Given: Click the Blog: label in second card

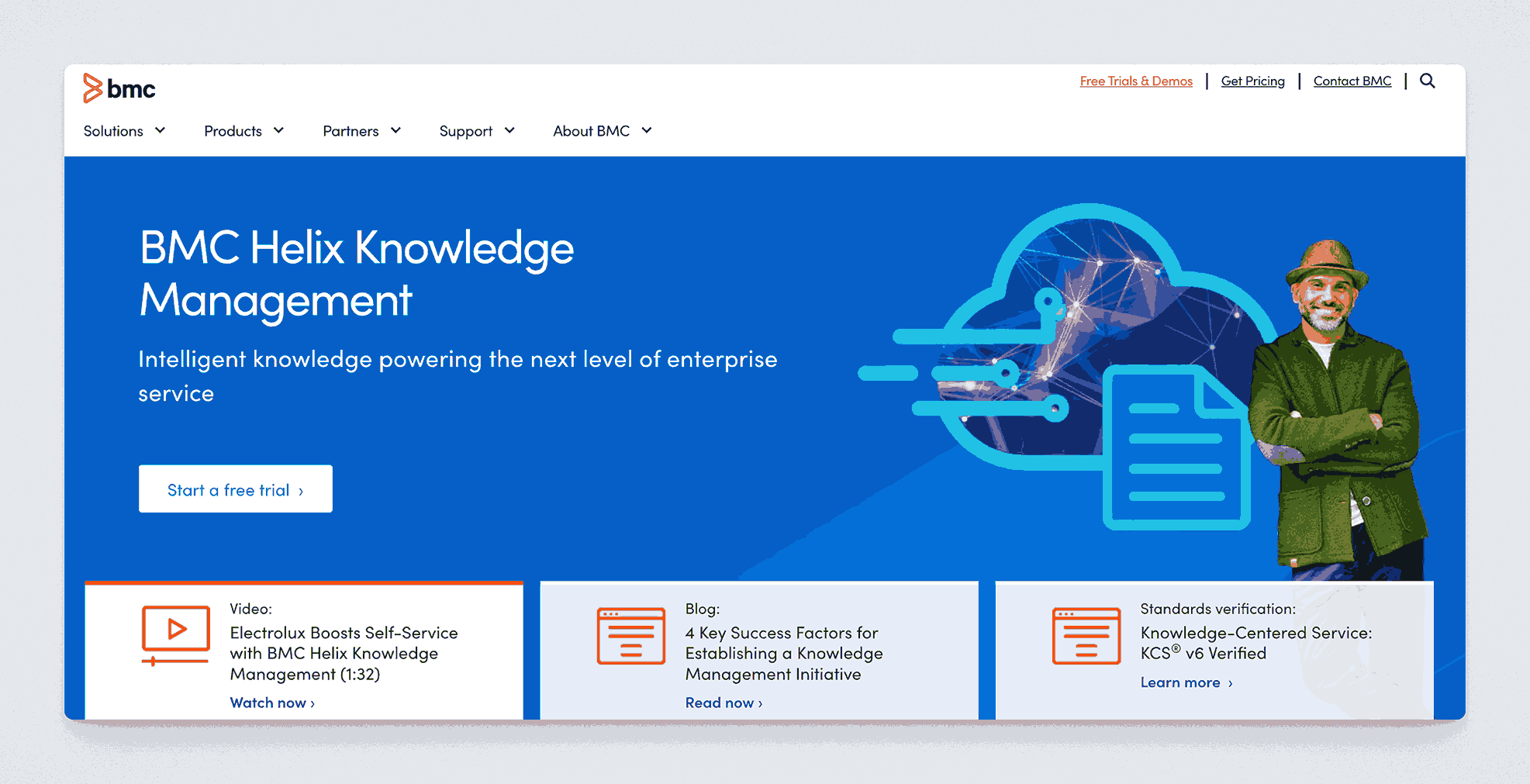Looking at the screenshot, I should (703, 609).
